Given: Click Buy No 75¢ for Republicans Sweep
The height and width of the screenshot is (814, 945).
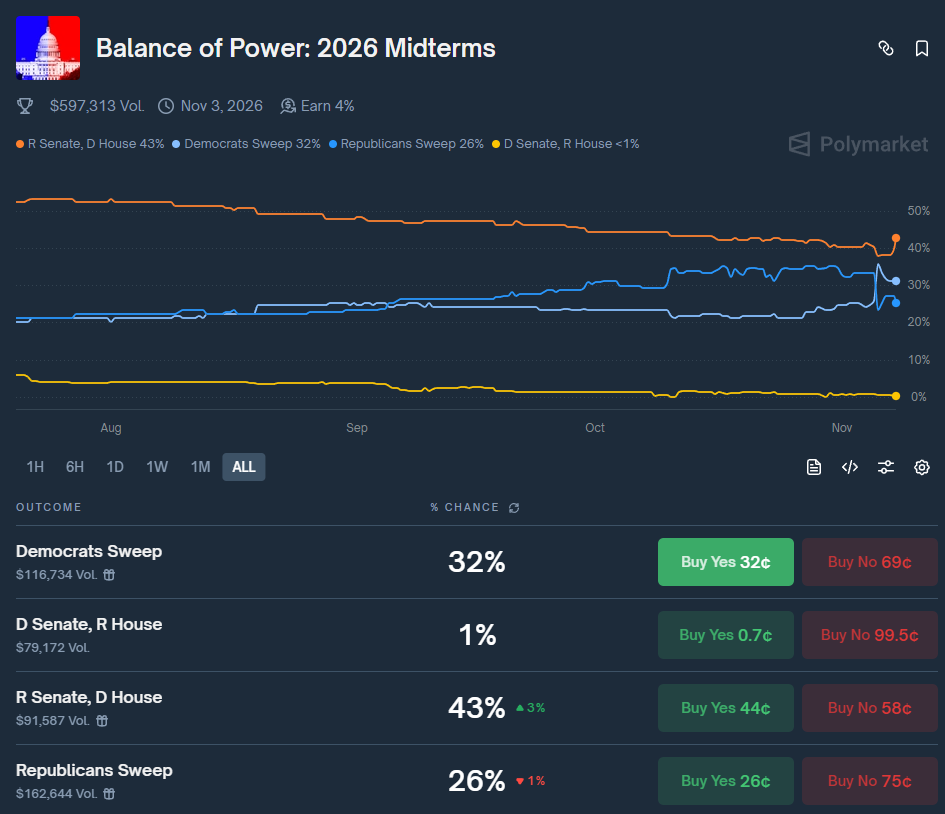Looking at the screenshot, I should point(869,781).
